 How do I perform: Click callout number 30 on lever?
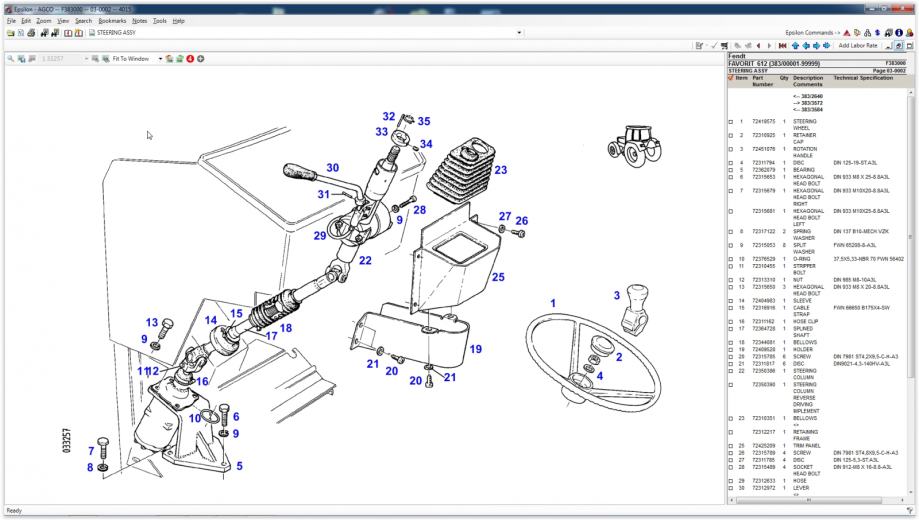[x=332, y=168]
